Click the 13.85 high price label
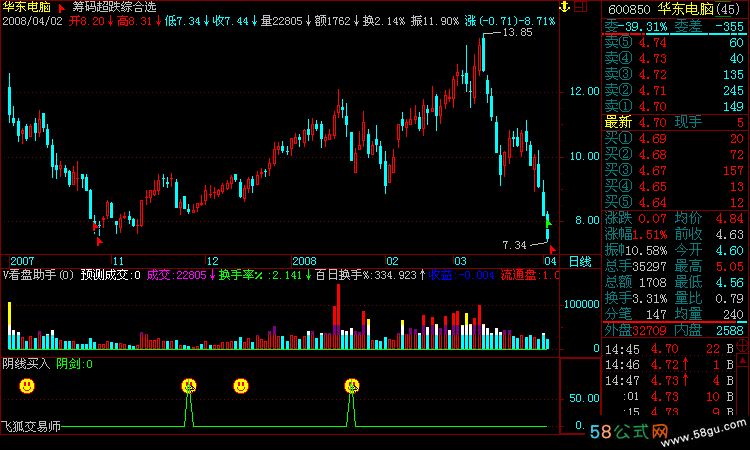 pos(517,33)
